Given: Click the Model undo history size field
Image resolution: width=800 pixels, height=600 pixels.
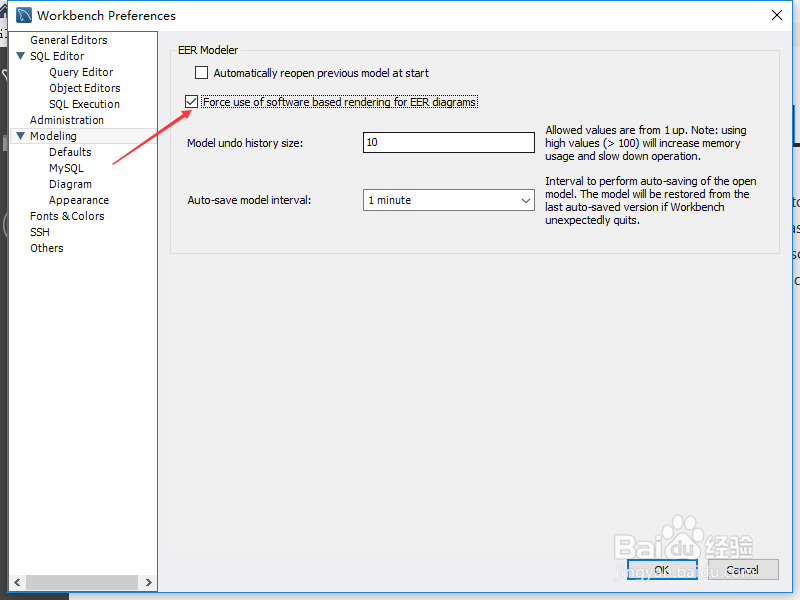Looking at the screenshot, I should tap(448, 142).
